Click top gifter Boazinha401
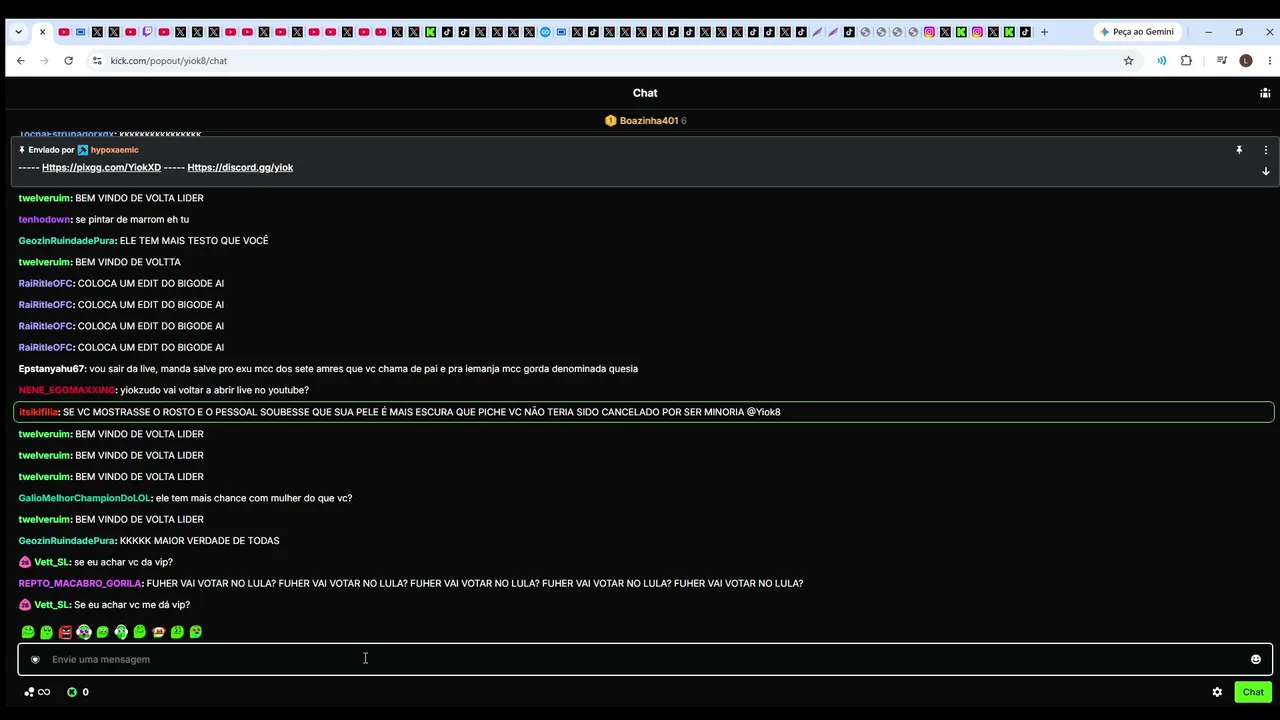Screen dimensions: 1280x720 pos(648,121)
